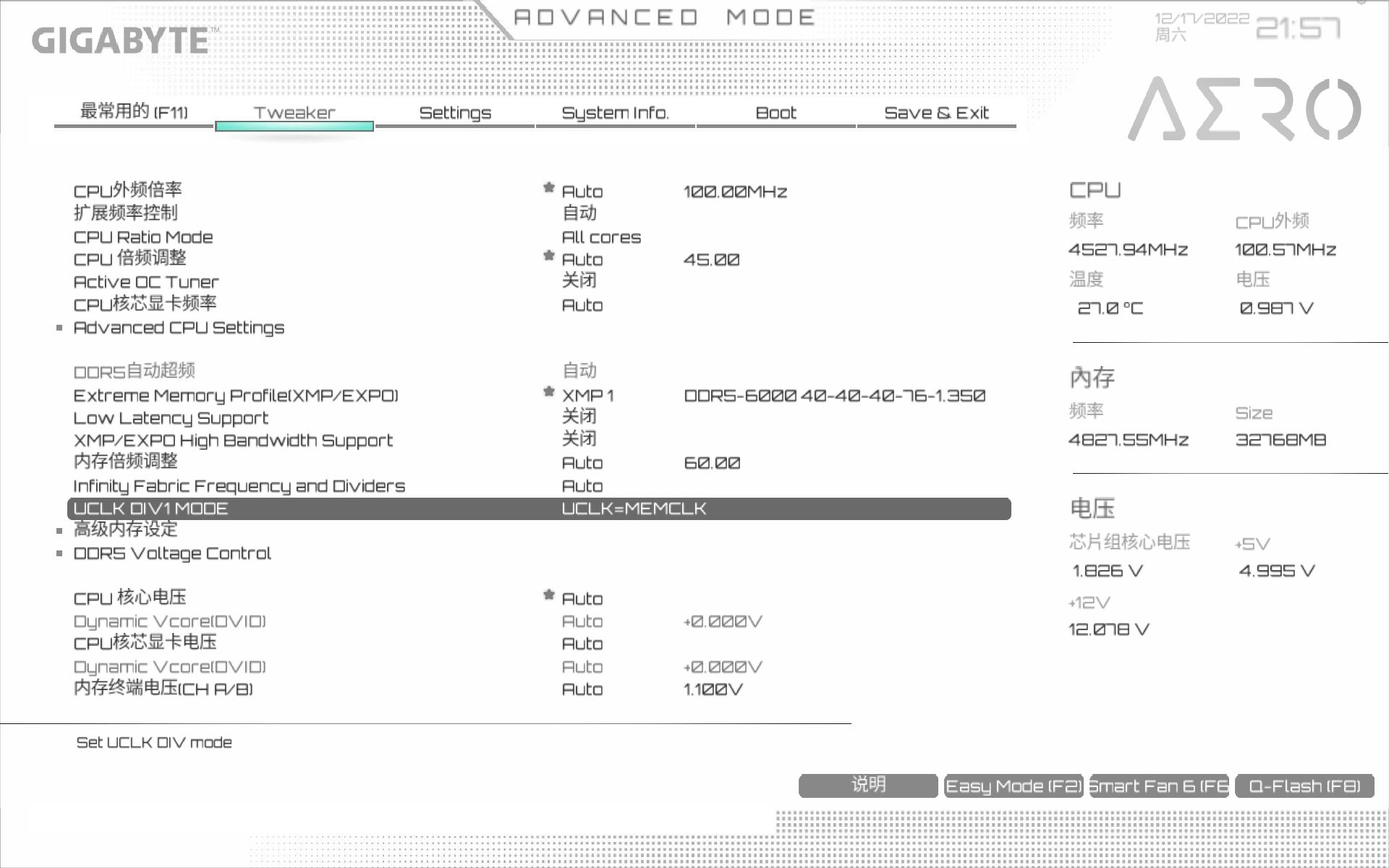This screenshot has width=1389, height=868.
Task: Go to Save & Exit tab
Action: pos(936,113)
